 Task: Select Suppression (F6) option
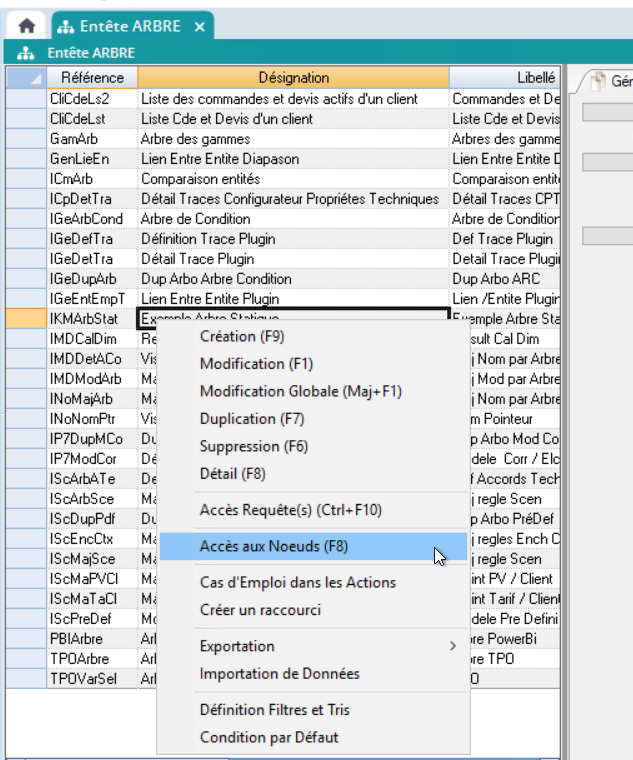click(254, 446)
